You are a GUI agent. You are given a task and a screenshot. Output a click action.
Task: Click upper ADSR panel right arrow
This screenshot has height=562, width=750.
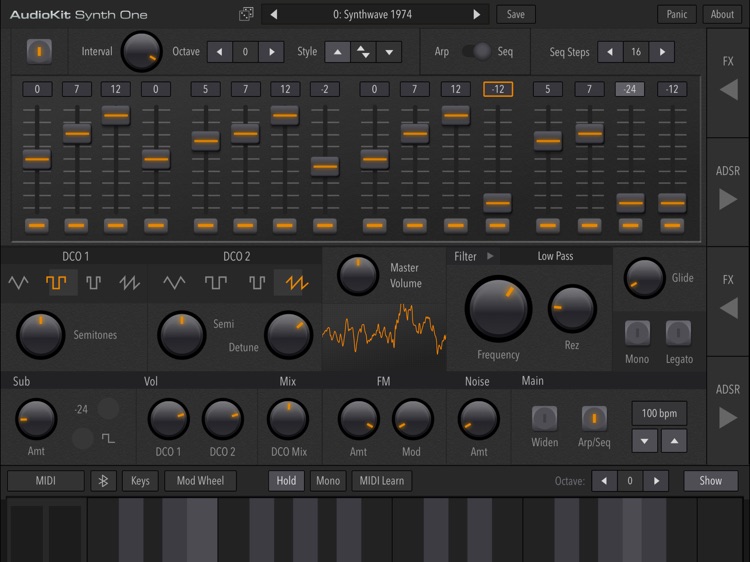728,199
